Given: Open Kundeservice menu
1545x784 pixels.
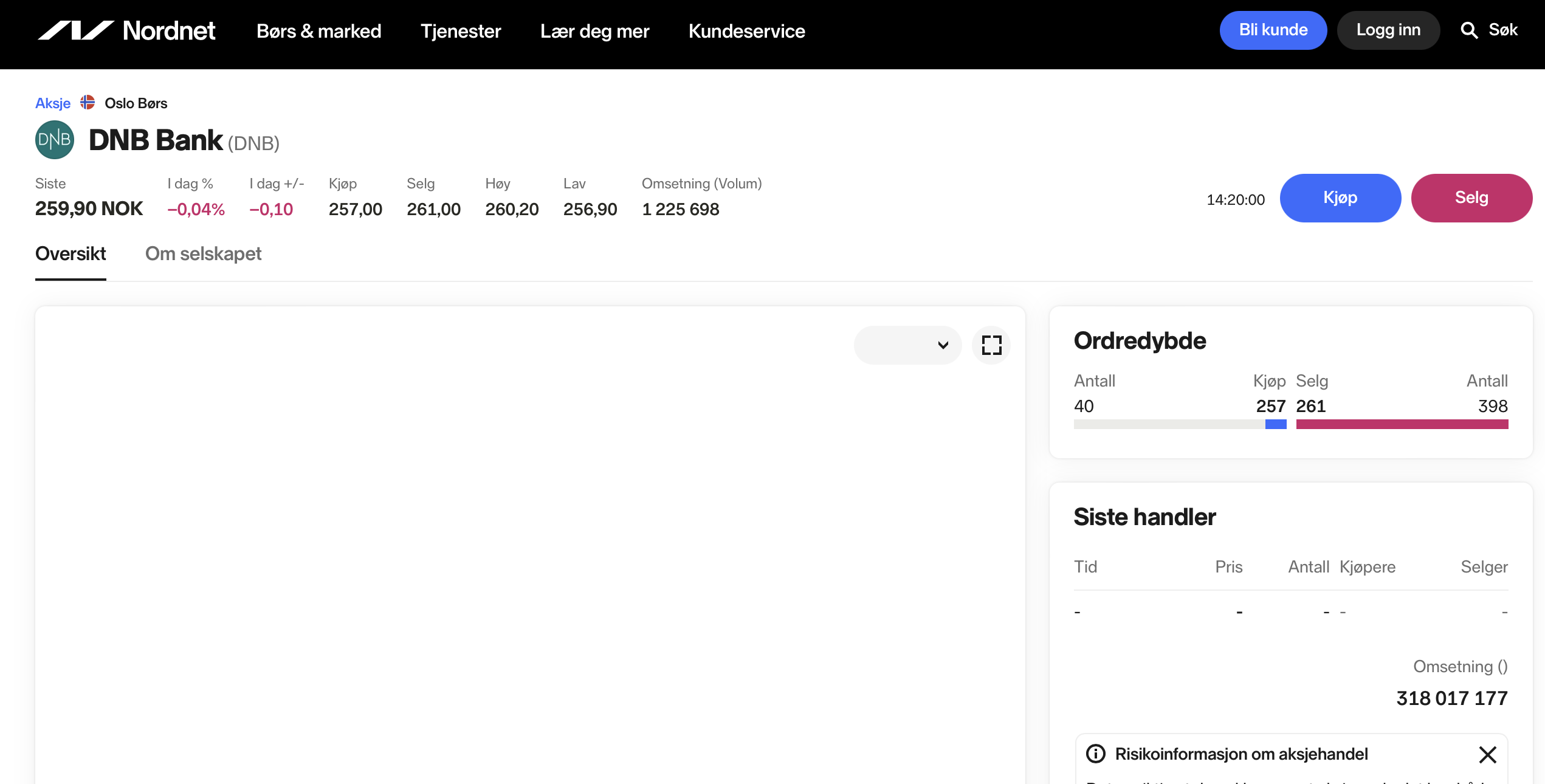Looking at the screenshot, I should coord(746,31).
